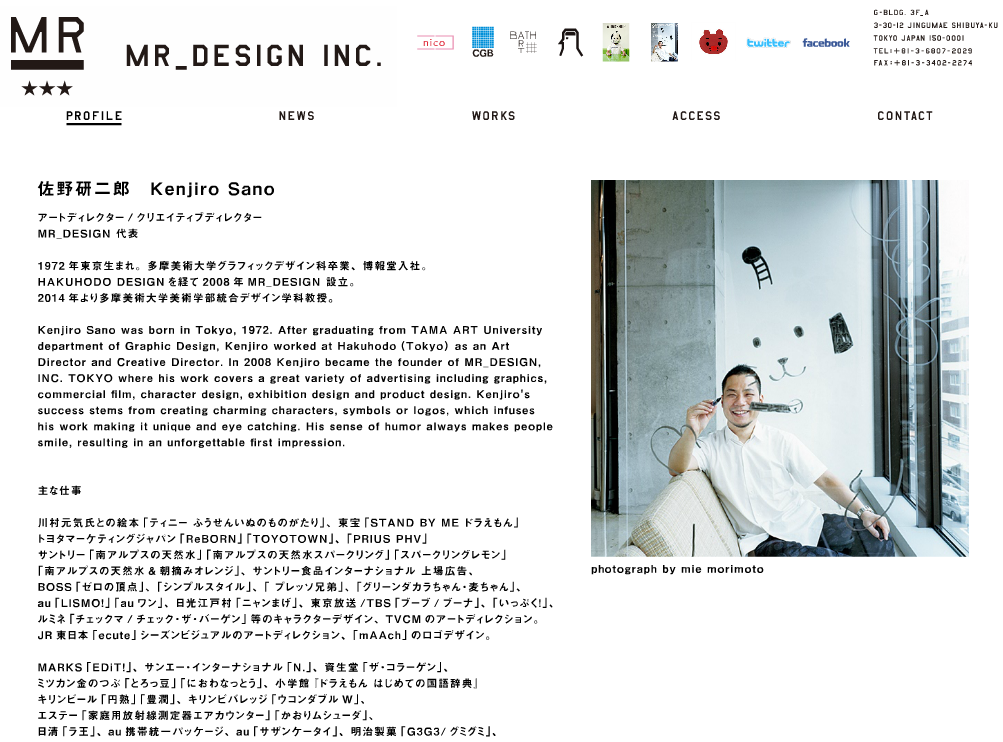Click the 'Kenjiro Sano was born in Tokyo' paragraph
1003x742 pixels.
[x=295, y=386]
